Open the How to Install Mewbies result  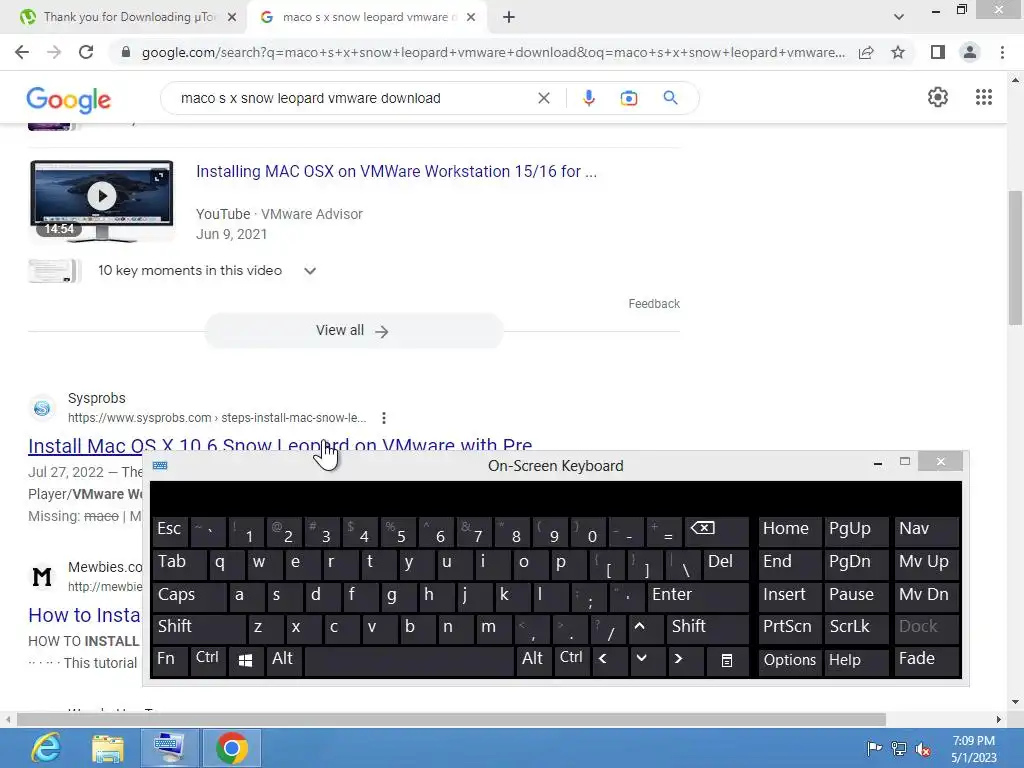84,615
